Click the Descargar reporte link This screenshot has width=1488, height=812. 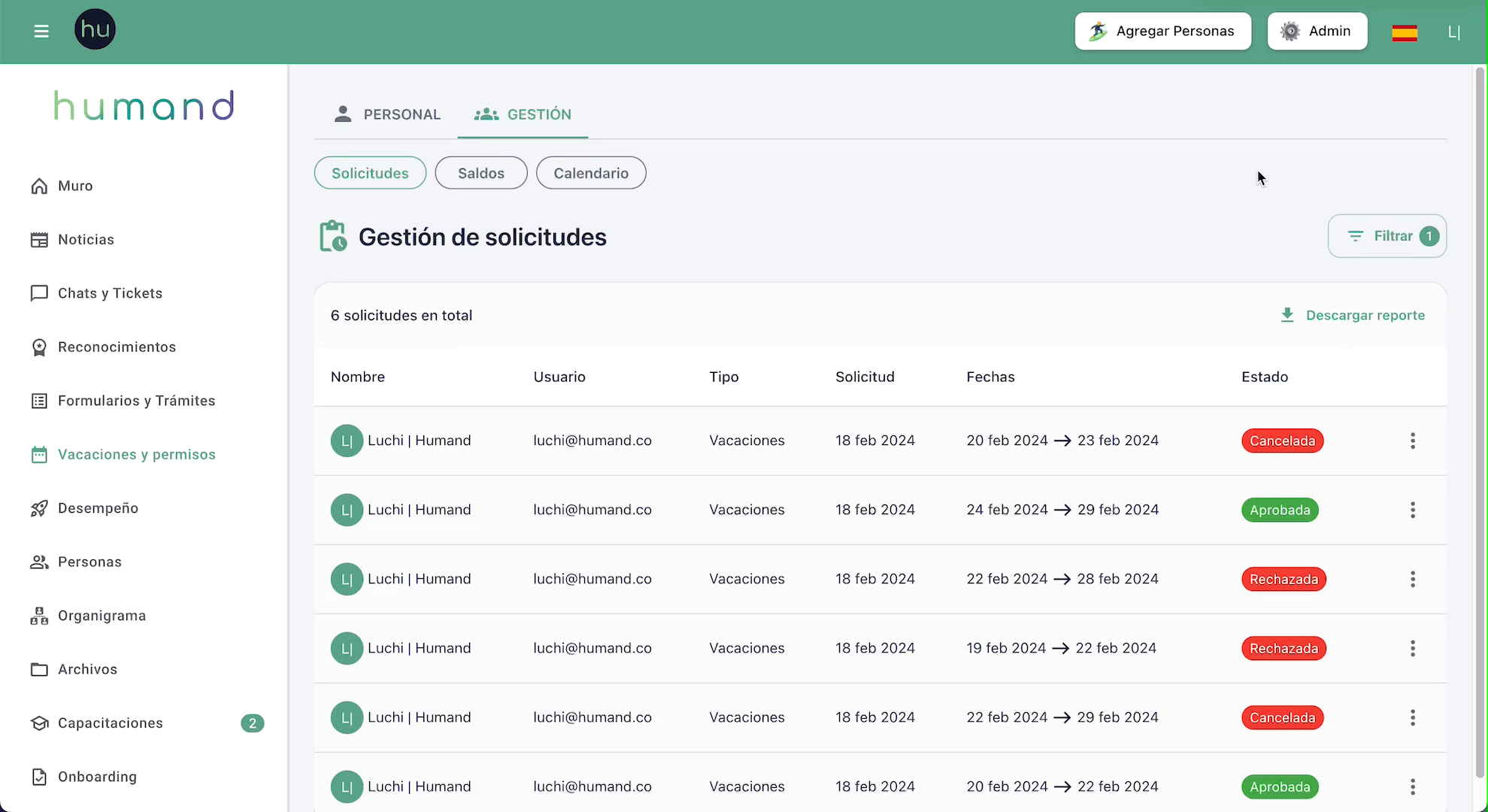tap(1352, 315)
